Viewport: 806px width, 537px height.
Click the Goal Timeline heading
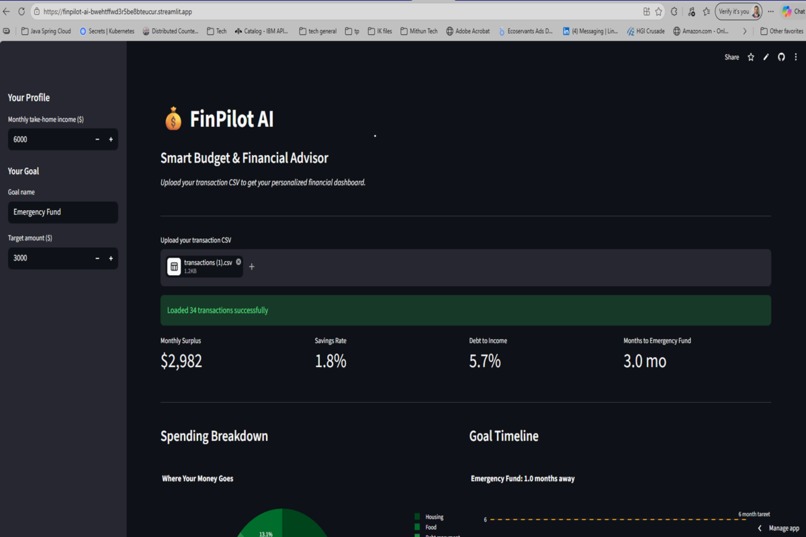[x=504, y=436]
